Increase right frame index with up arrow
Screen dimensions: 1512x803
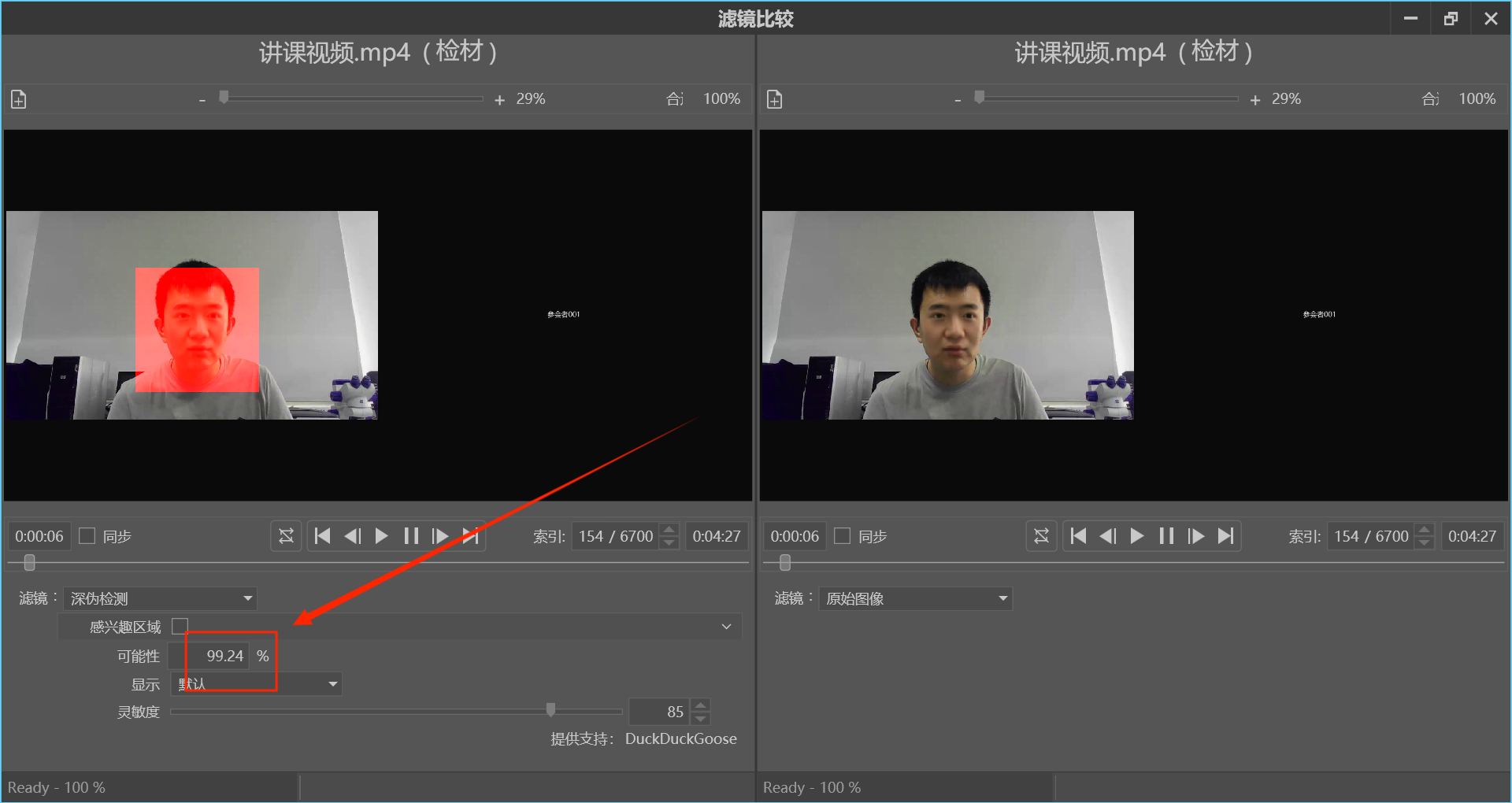[x=1425, y=530]
